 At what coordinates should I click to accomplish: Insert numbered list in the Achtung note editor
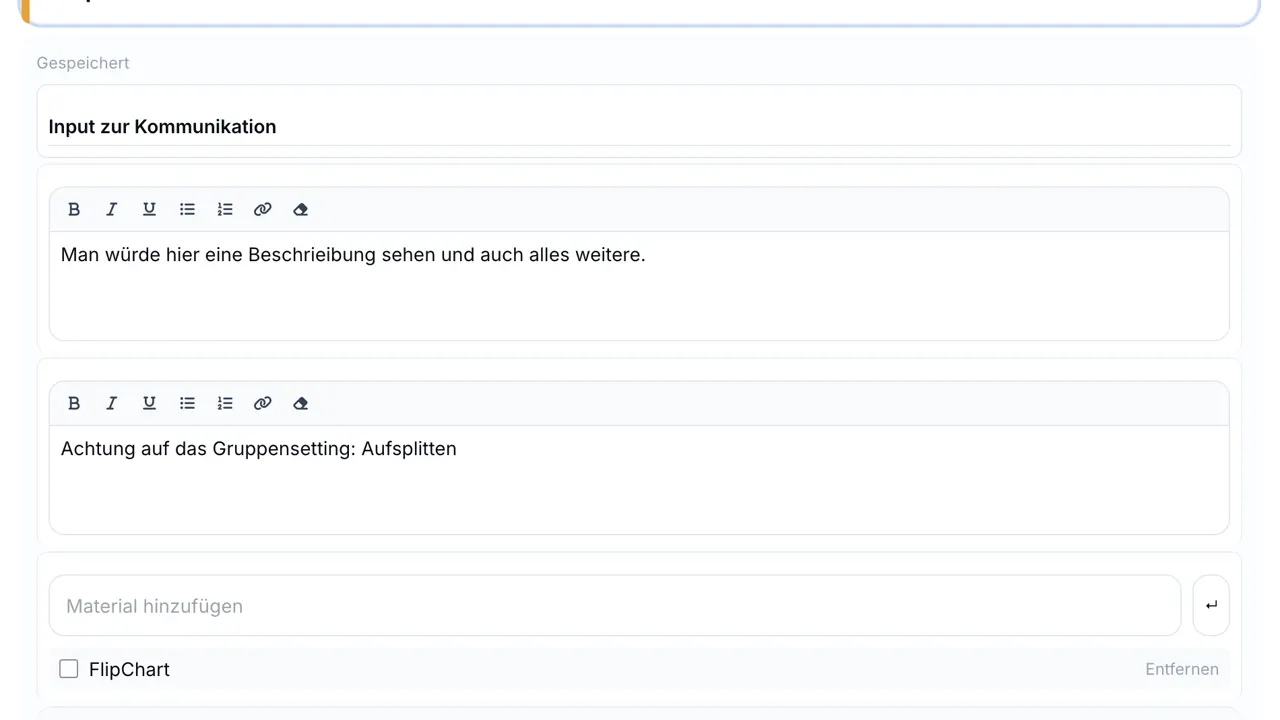click(x=225, y=403)
